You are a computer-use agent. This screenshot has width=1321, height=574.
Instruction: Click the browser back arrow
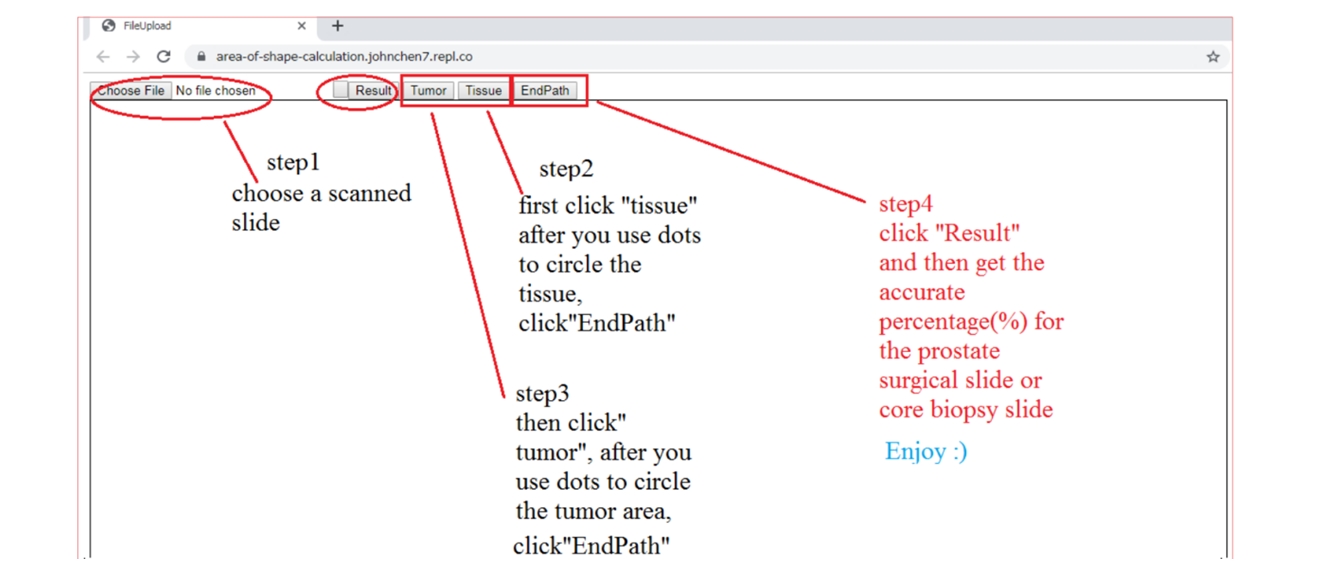(102, 57)
